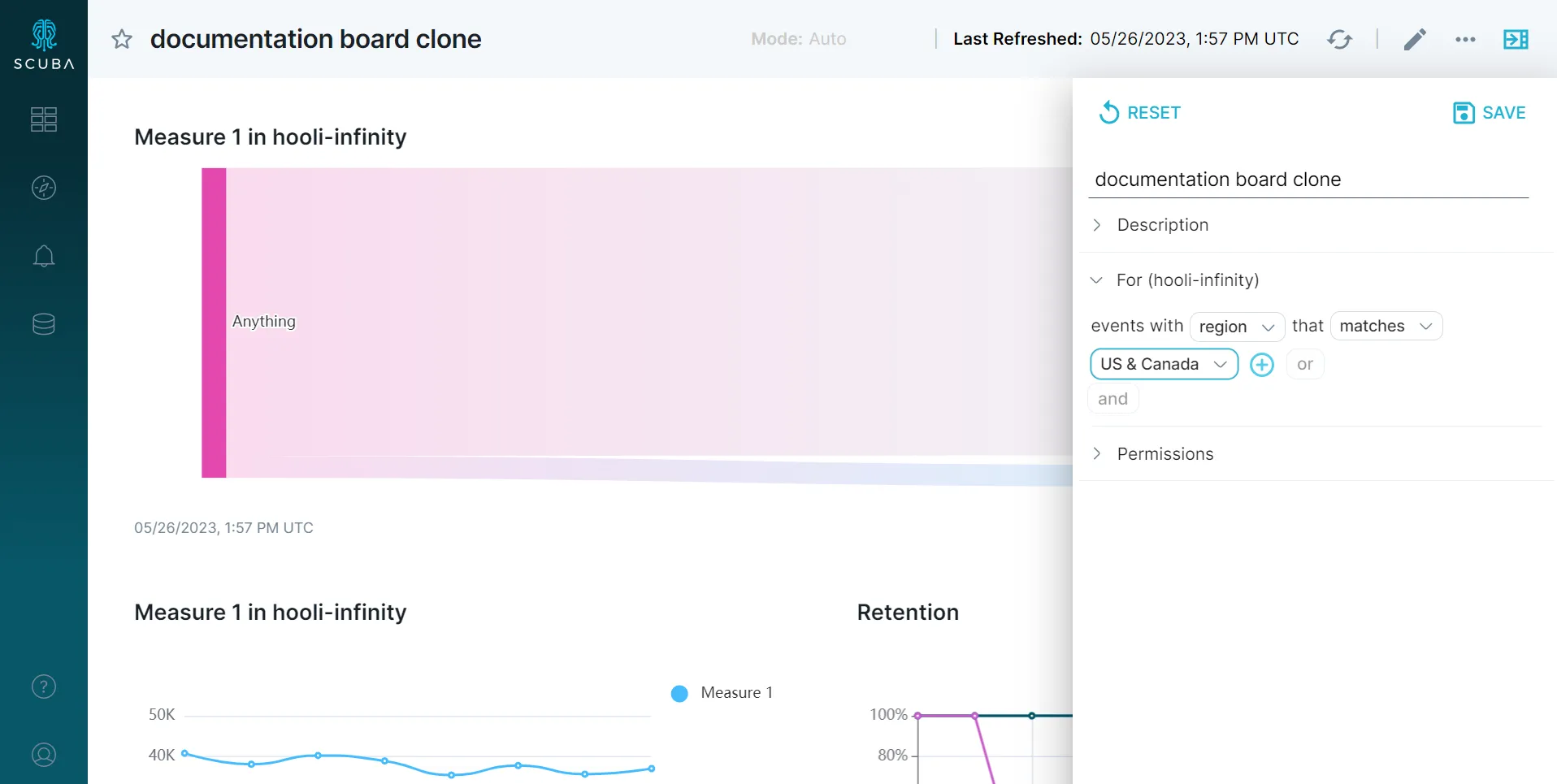Viewport: 1557px width, 784px height.
Task: Refresh the board data
Action: [1339, 39]
